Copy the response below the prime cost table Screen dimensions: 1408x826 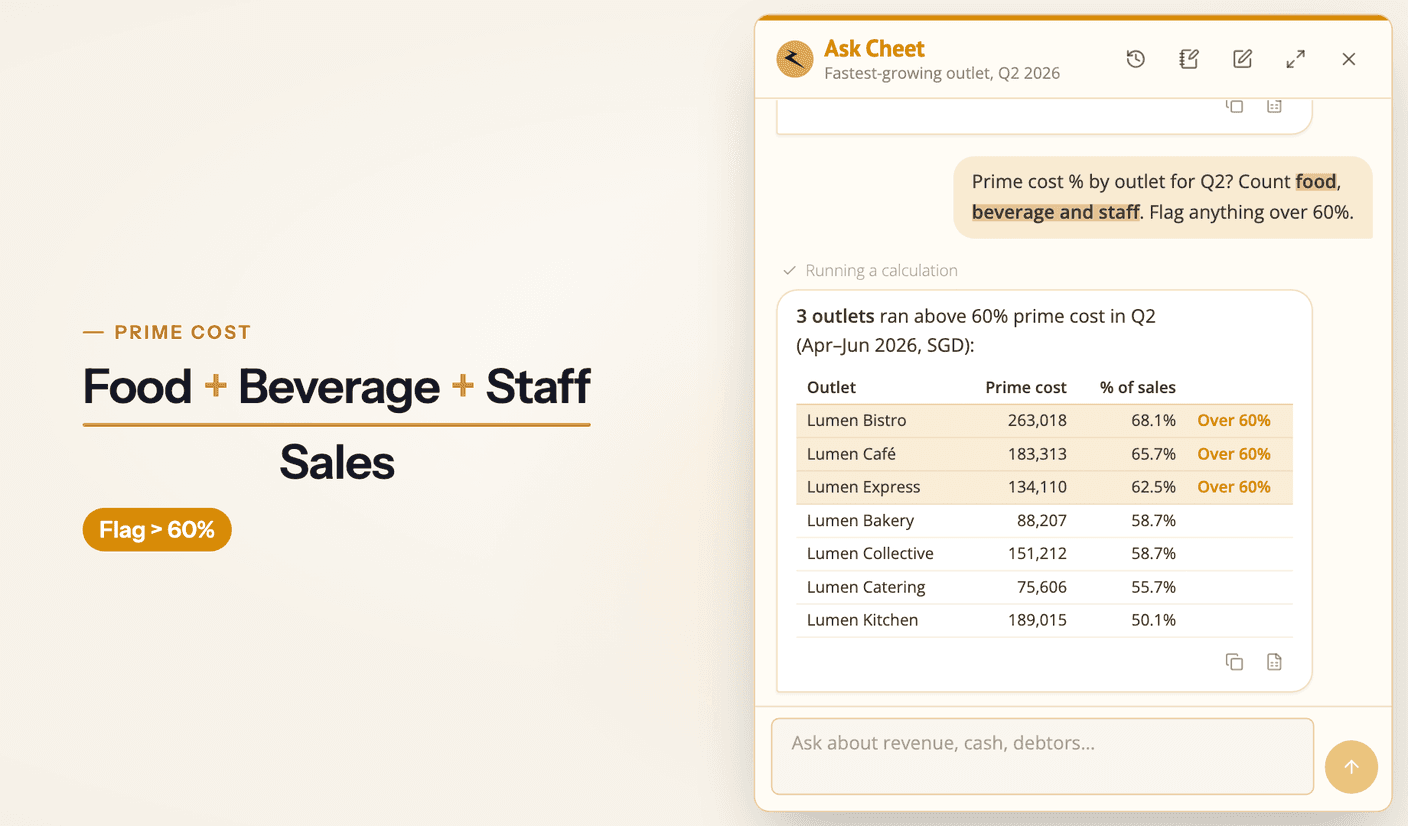1235,662
